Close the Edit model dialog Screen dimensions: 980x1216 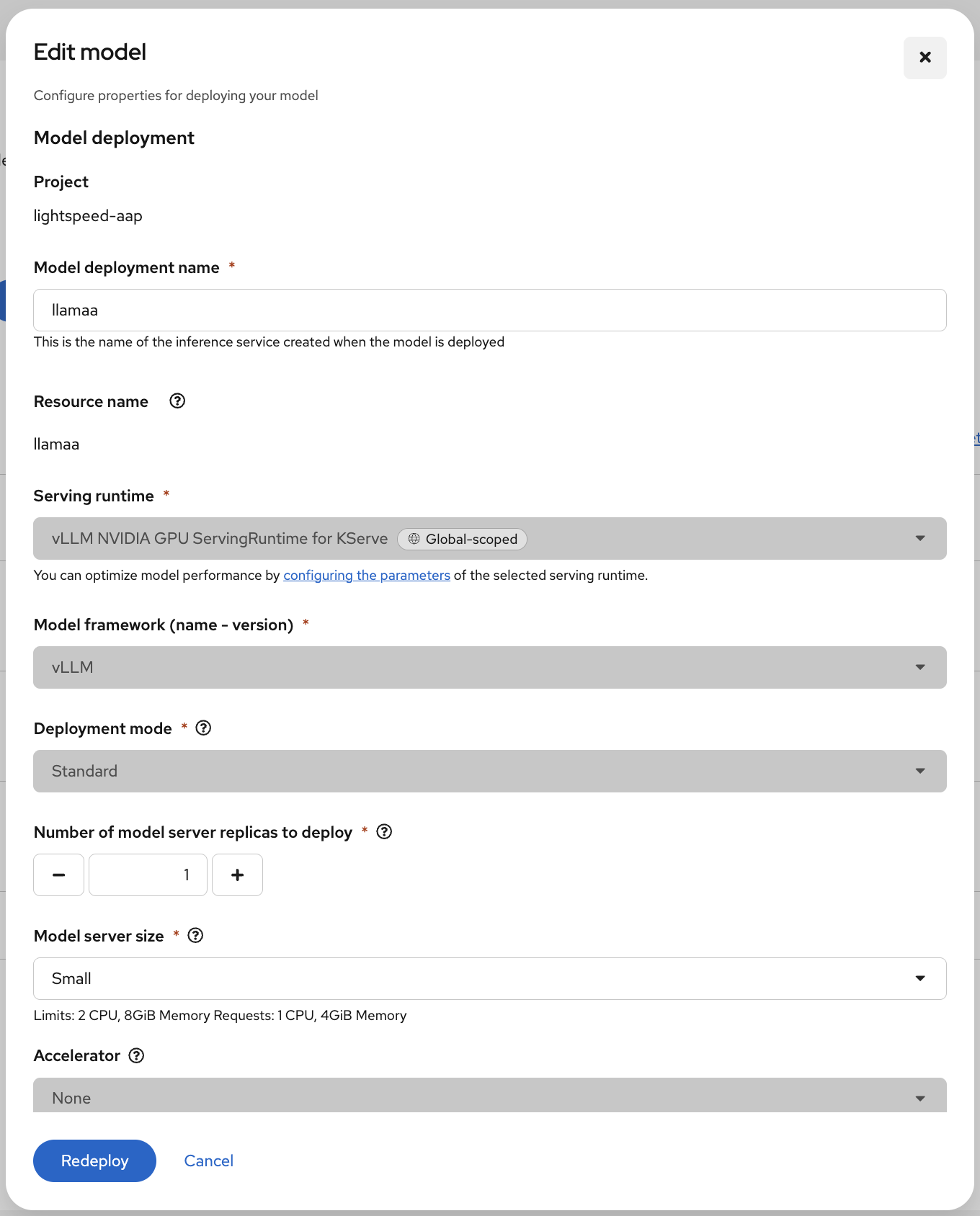[925, 58]
